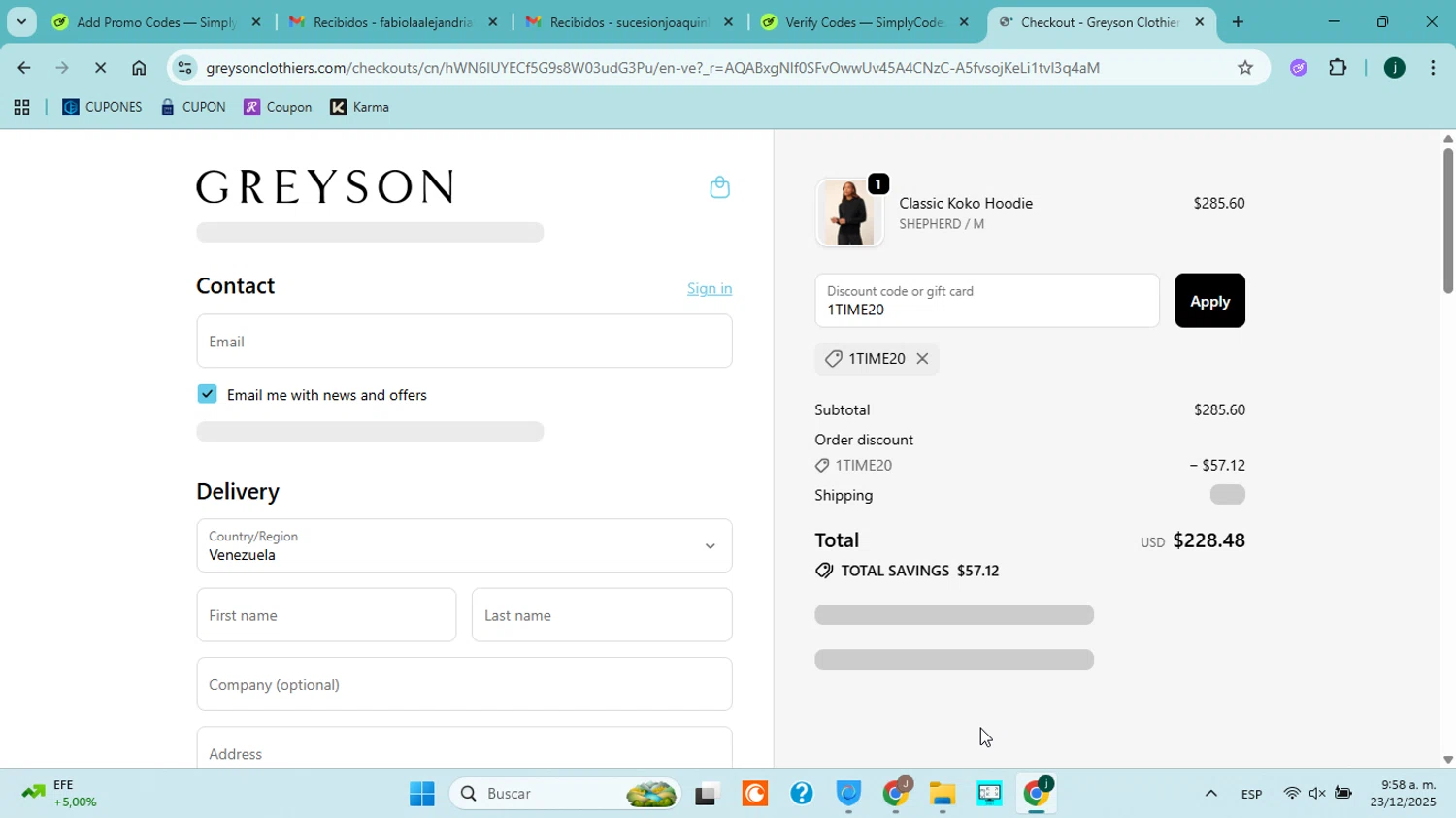
Task: Close the Checkout Greyson Clothiers tab
Action: 1199,22
